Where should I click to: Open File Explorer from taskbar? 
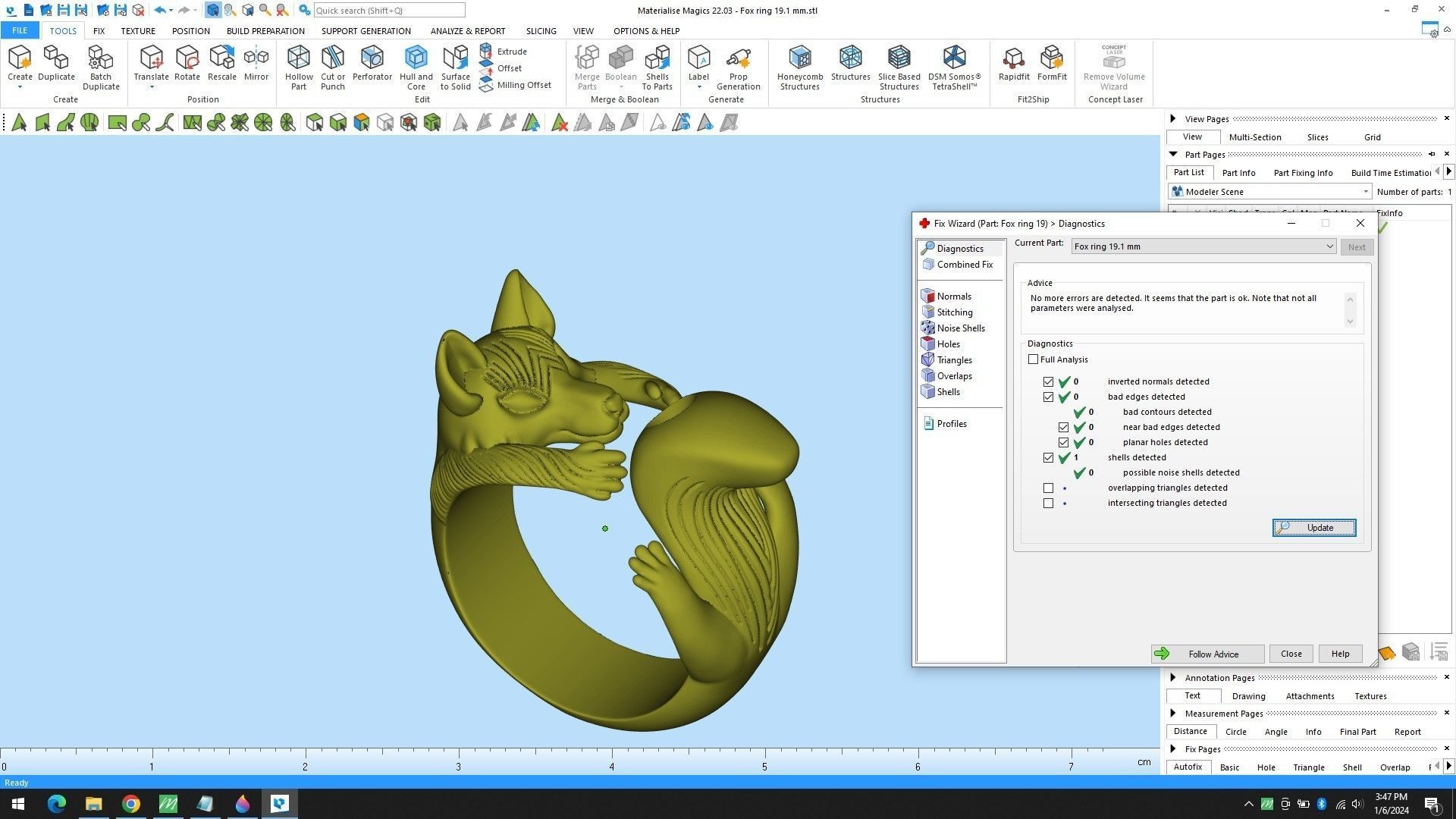93,804
